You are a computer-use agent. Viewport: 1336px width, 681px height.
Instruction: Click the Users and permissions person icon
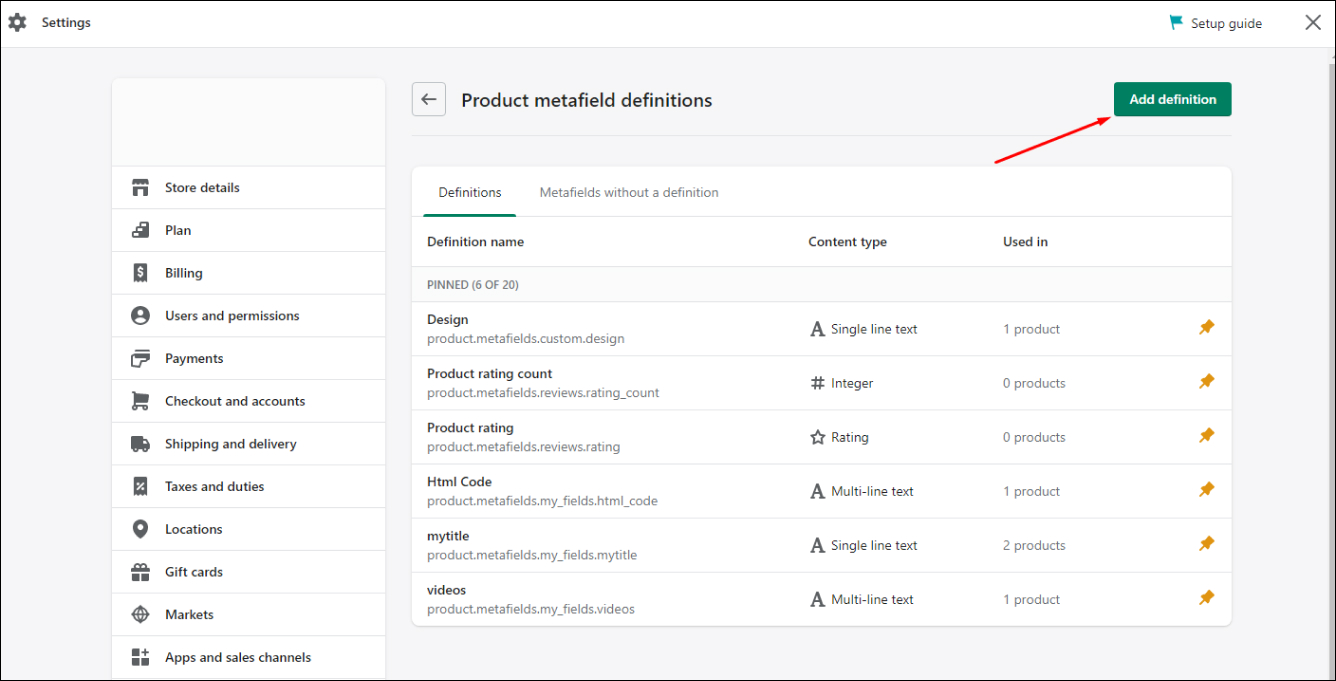point(141,315)
